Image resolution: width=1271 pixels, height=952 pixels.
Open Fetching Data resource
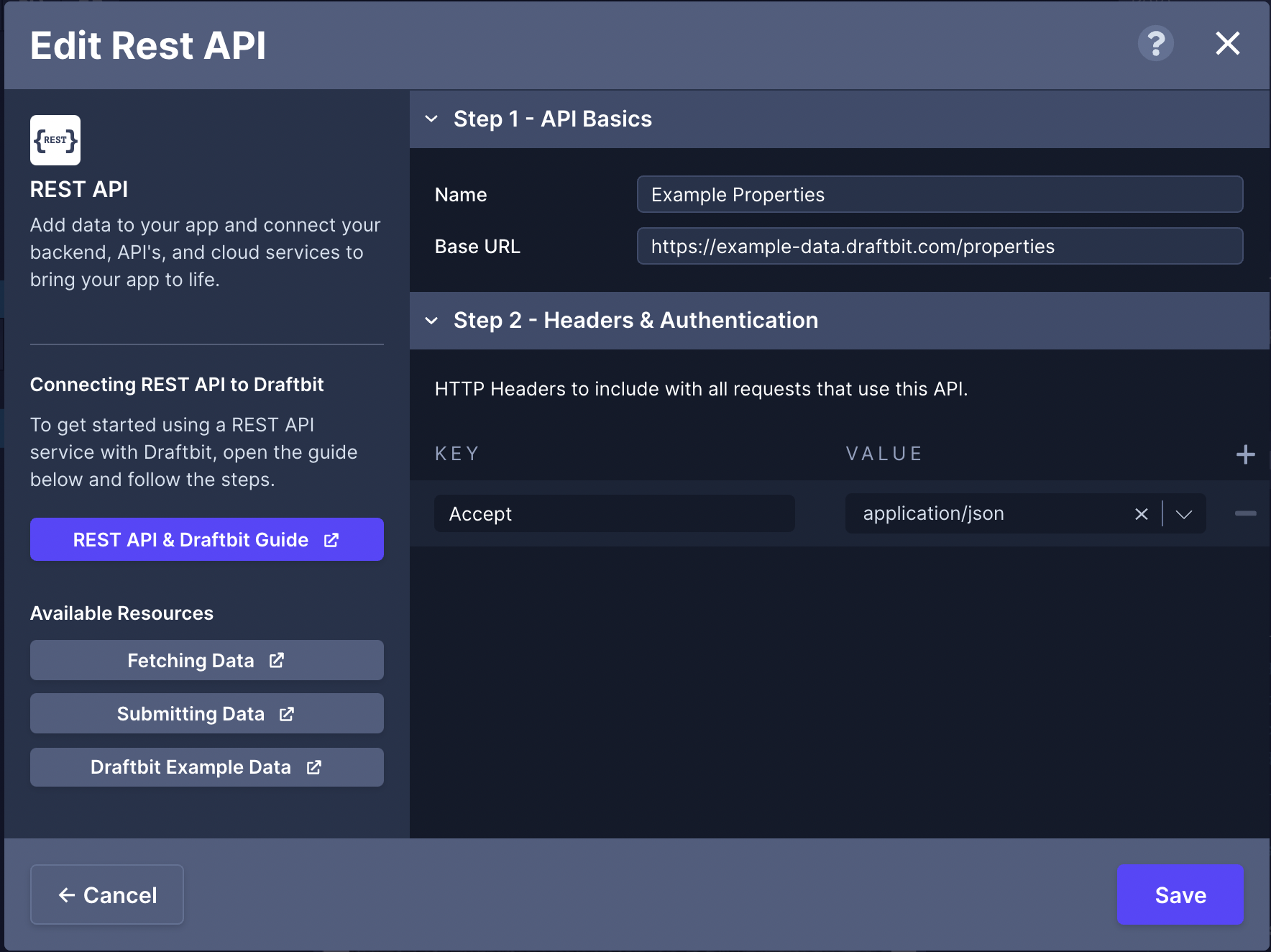[x=207, y=660]
